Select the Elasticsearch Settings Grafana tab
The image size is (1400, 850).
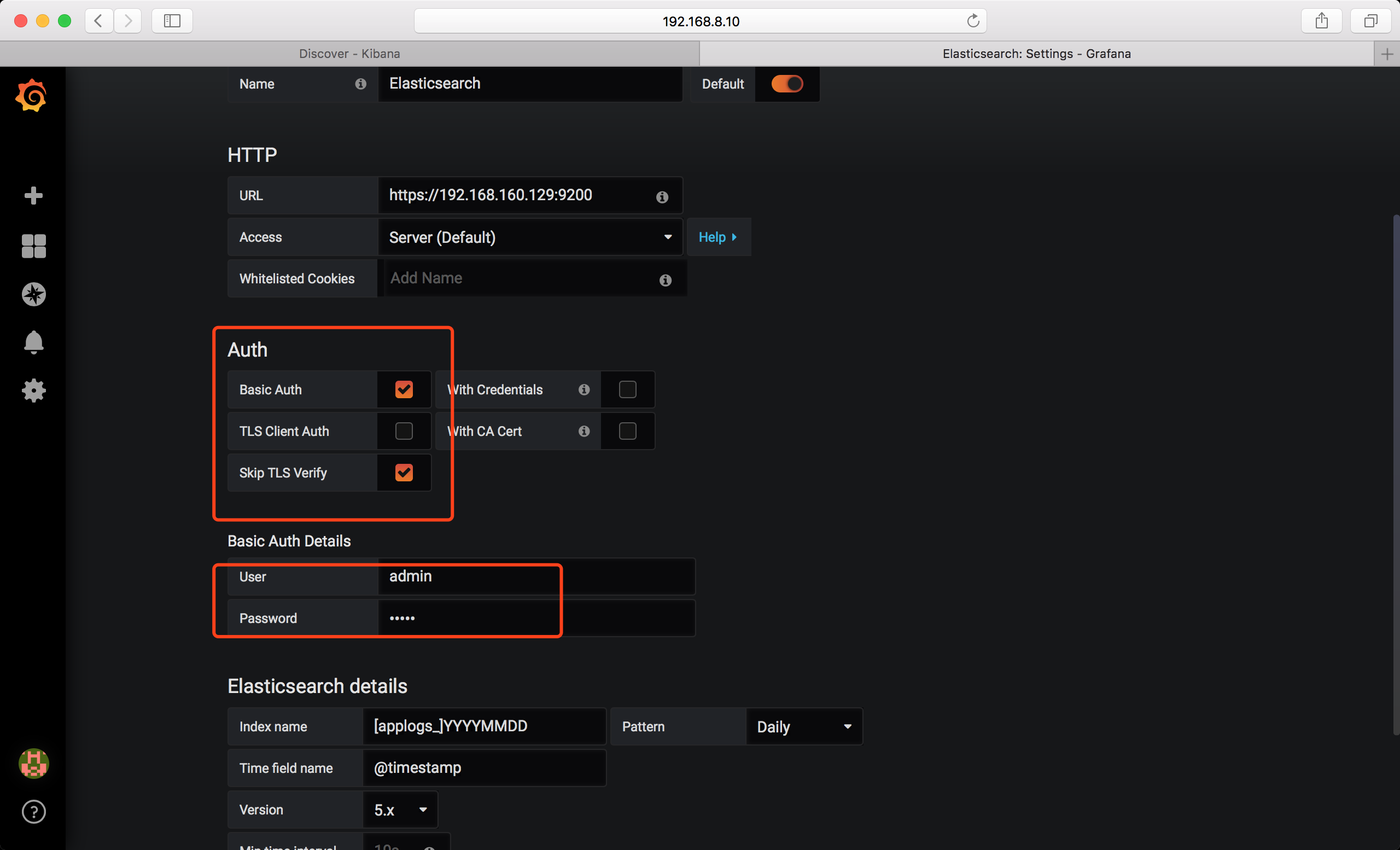pos(1036,54)
